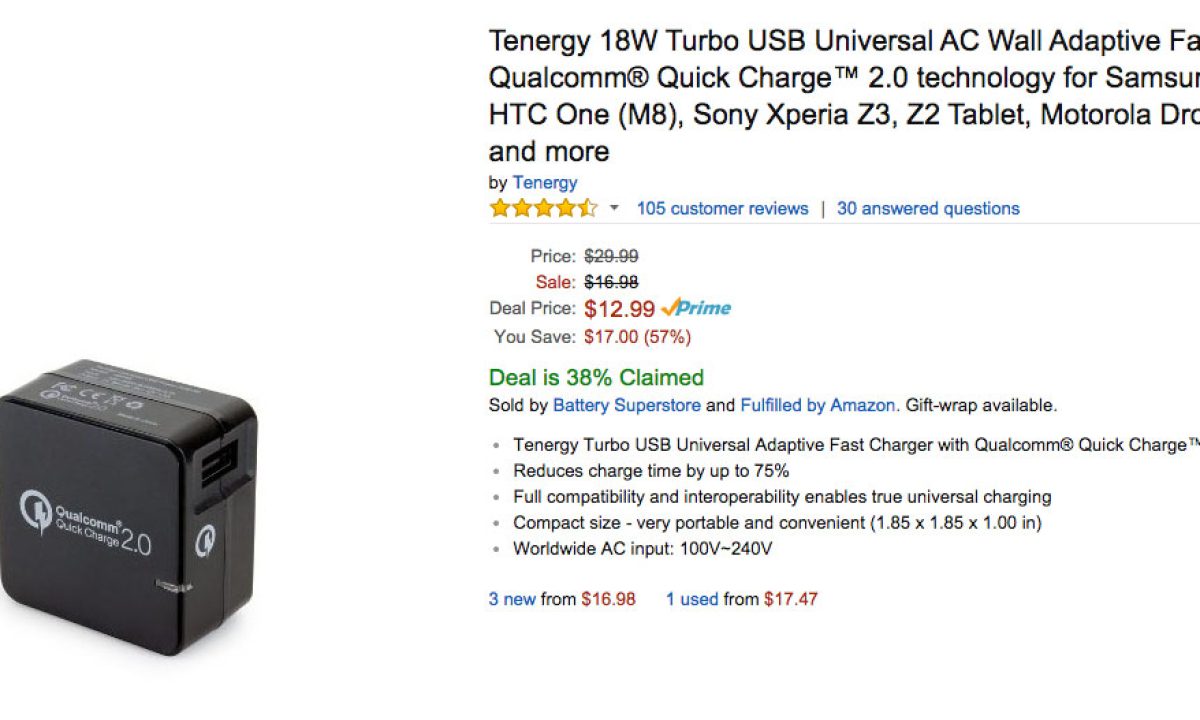Click the You Save $17.00 (57%) amount
Image resolution: width=1200 pixels, height=720 pixels.
click(637, 337)
